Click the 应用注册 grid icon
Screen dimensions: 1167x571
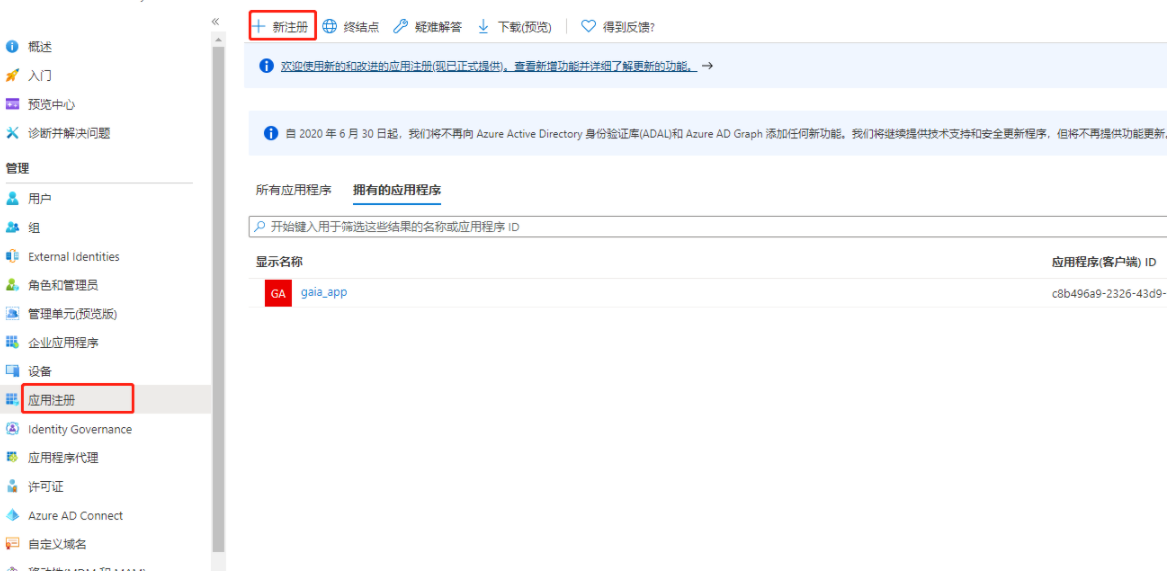[x=11, y=400]
